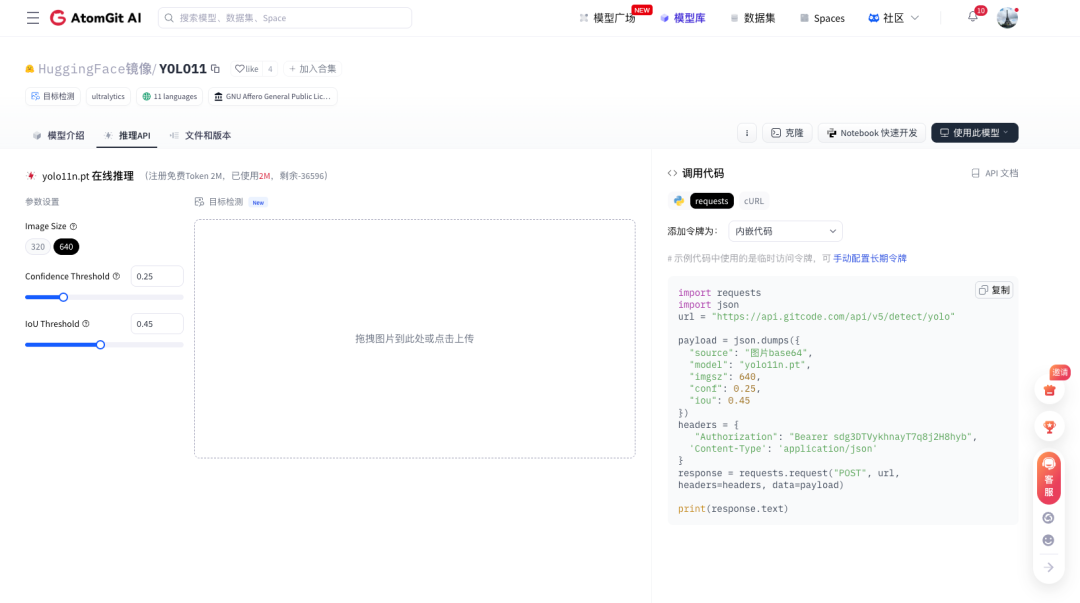Open HuggingFace mirror owner link

point(95,69)
